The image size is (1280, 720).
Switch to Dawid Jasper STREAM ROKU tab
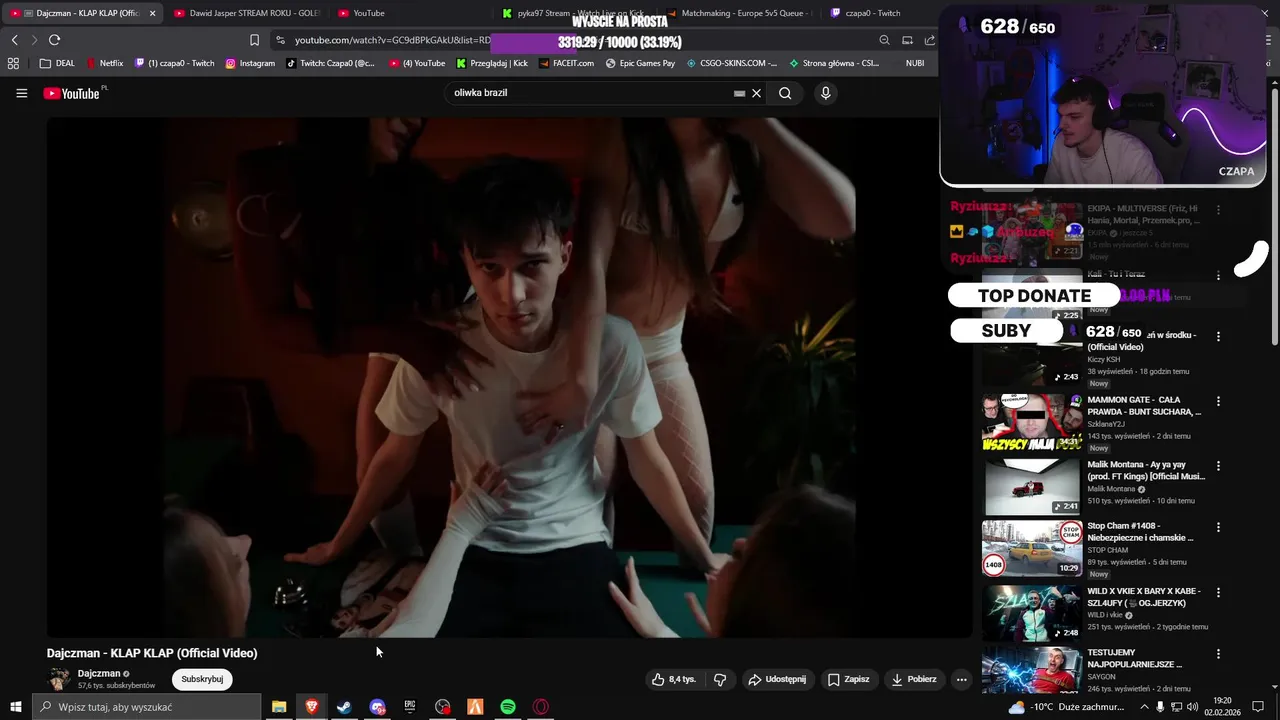[x=246, y=13]
